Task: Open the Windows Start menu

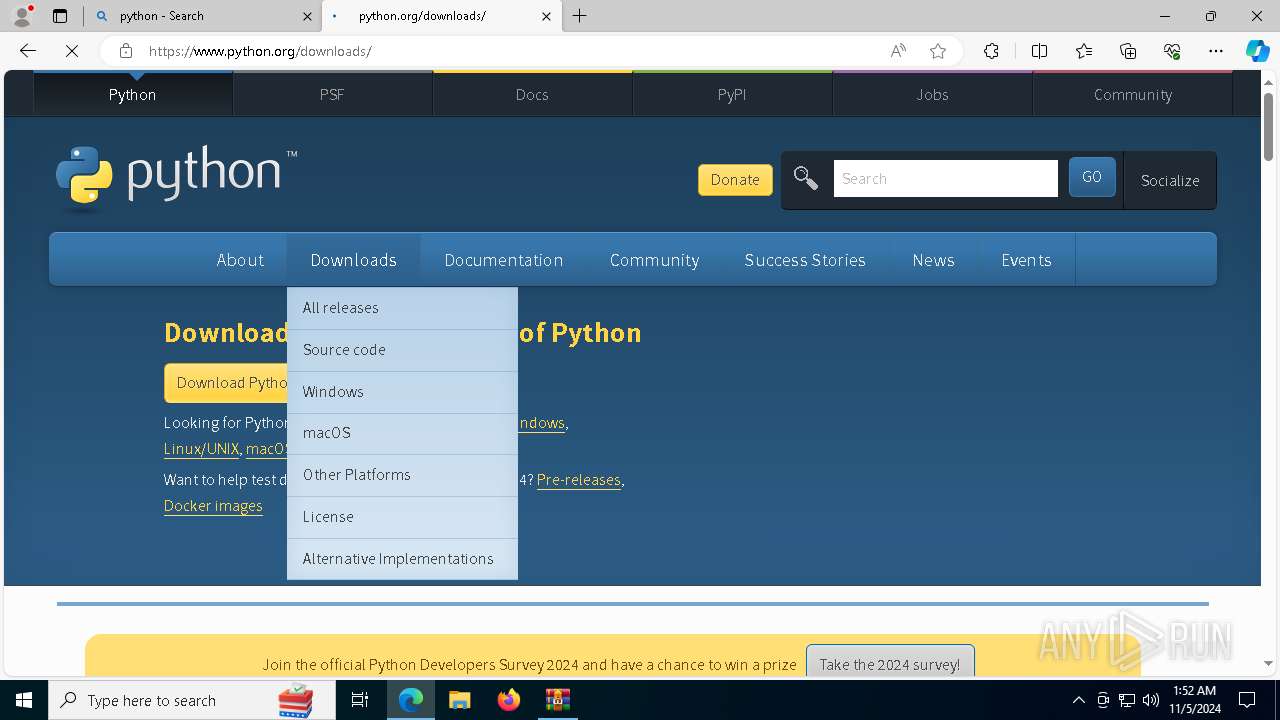Action: coord(24,700)
